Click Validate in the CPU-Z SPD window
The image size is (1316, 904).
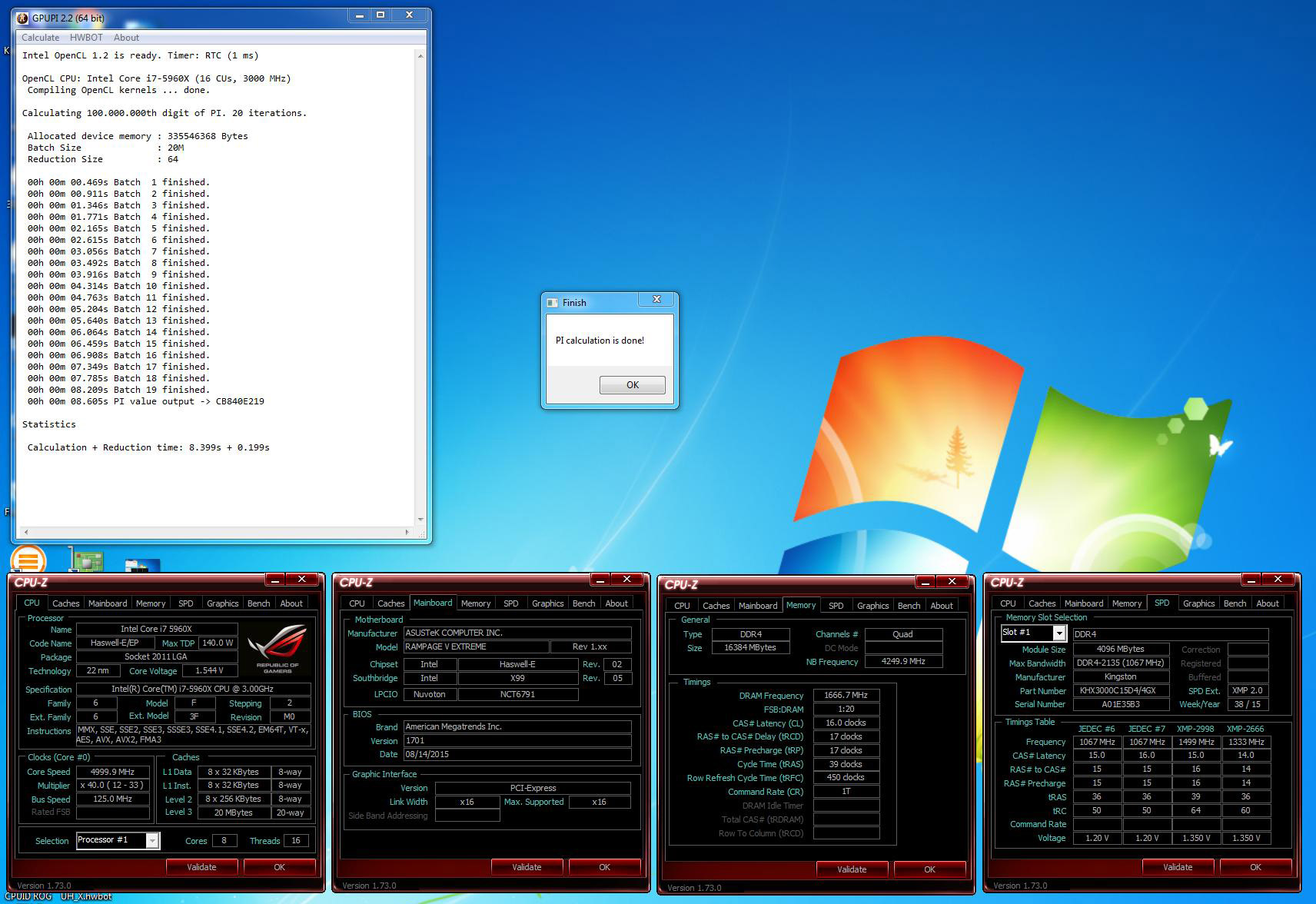click(1178, 867)
